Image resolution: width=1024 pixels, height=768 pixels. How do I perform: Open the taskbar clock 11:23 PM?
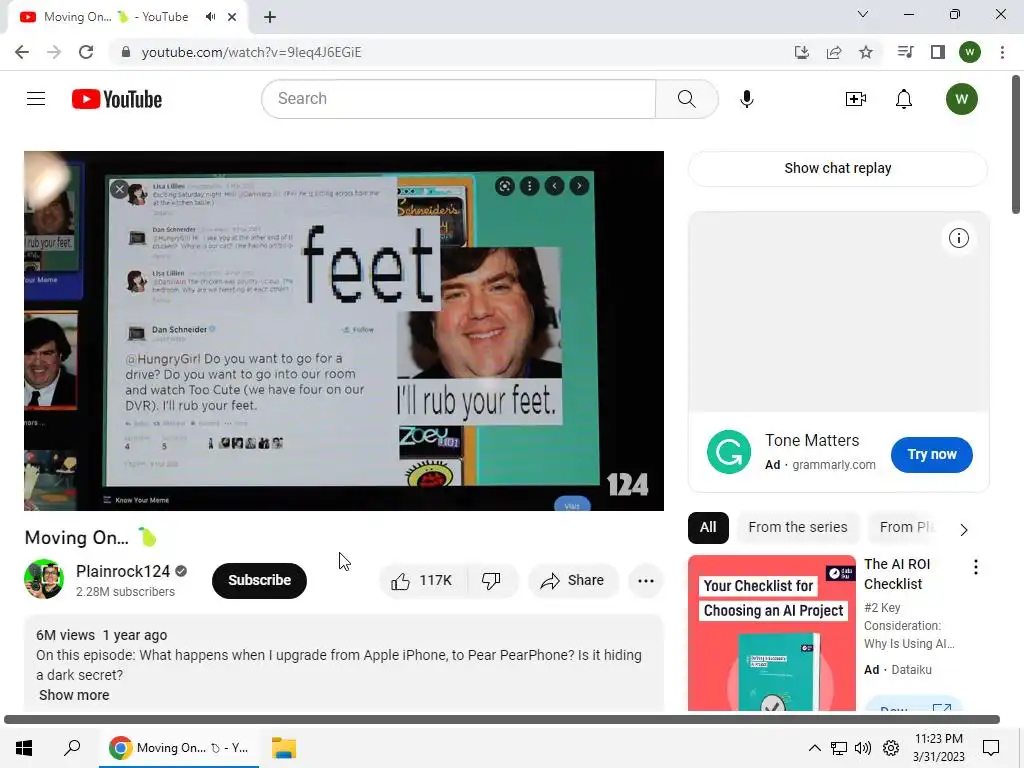coord(938,748)
